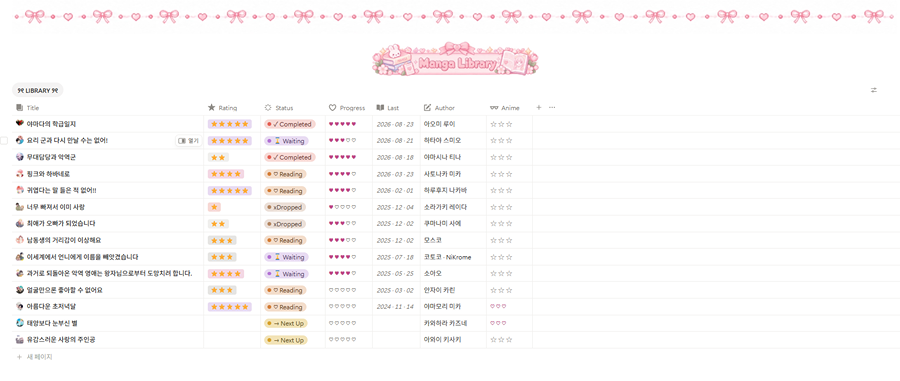Click the page icon of 너무 빠져서 이미 사랑

20,207
